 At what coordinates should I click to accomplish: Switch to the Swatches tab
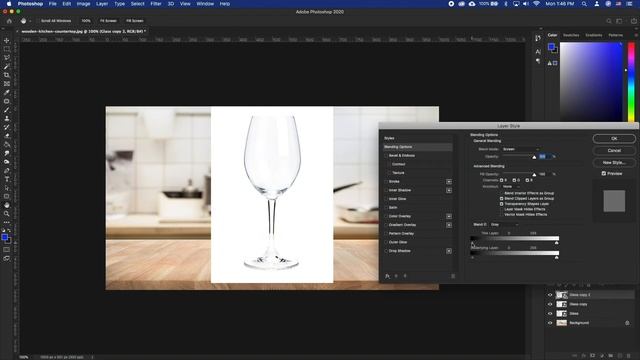[571, 35]
